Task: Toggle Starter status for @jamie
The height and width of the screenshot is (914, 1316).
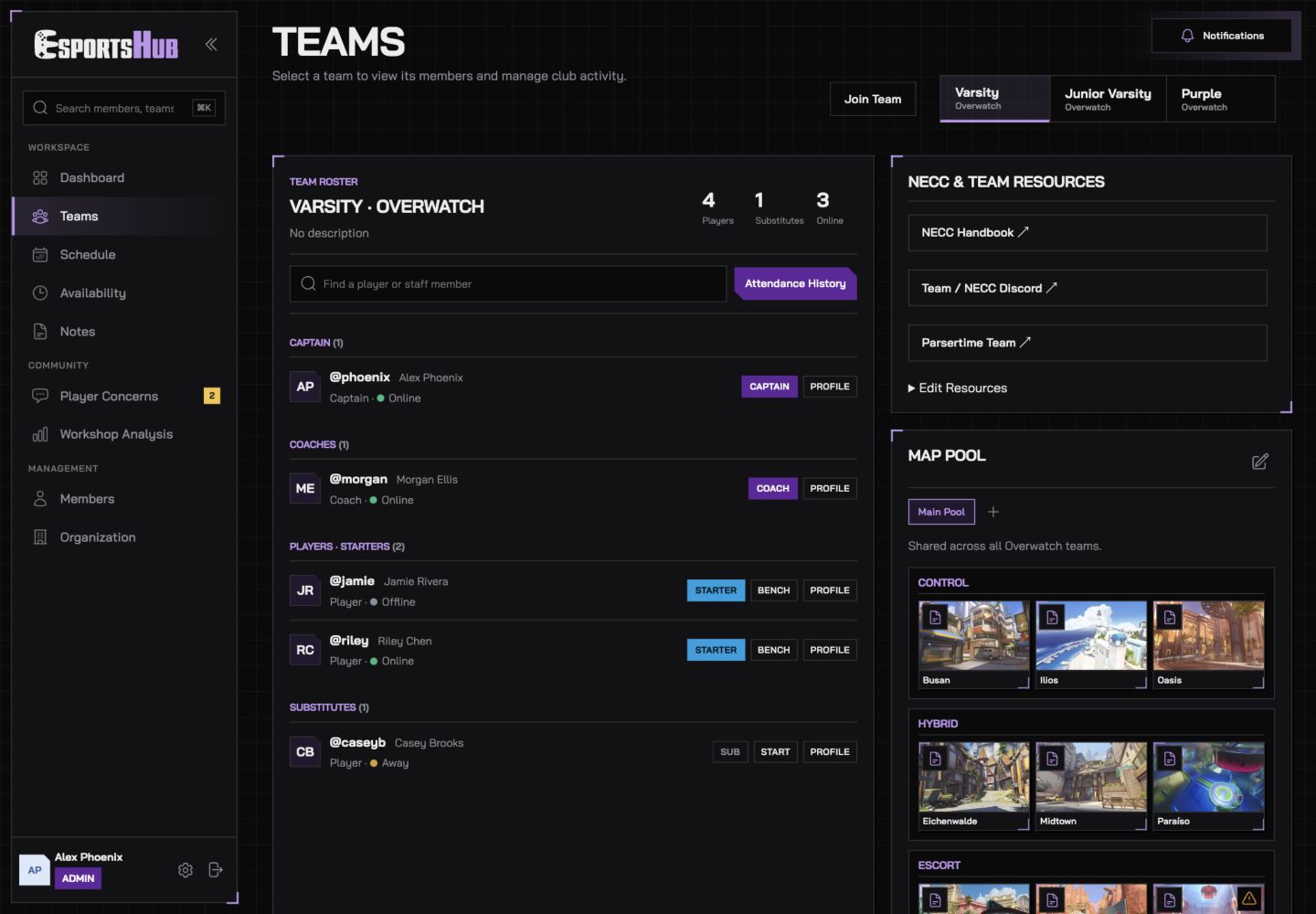Action: (716, 590)
